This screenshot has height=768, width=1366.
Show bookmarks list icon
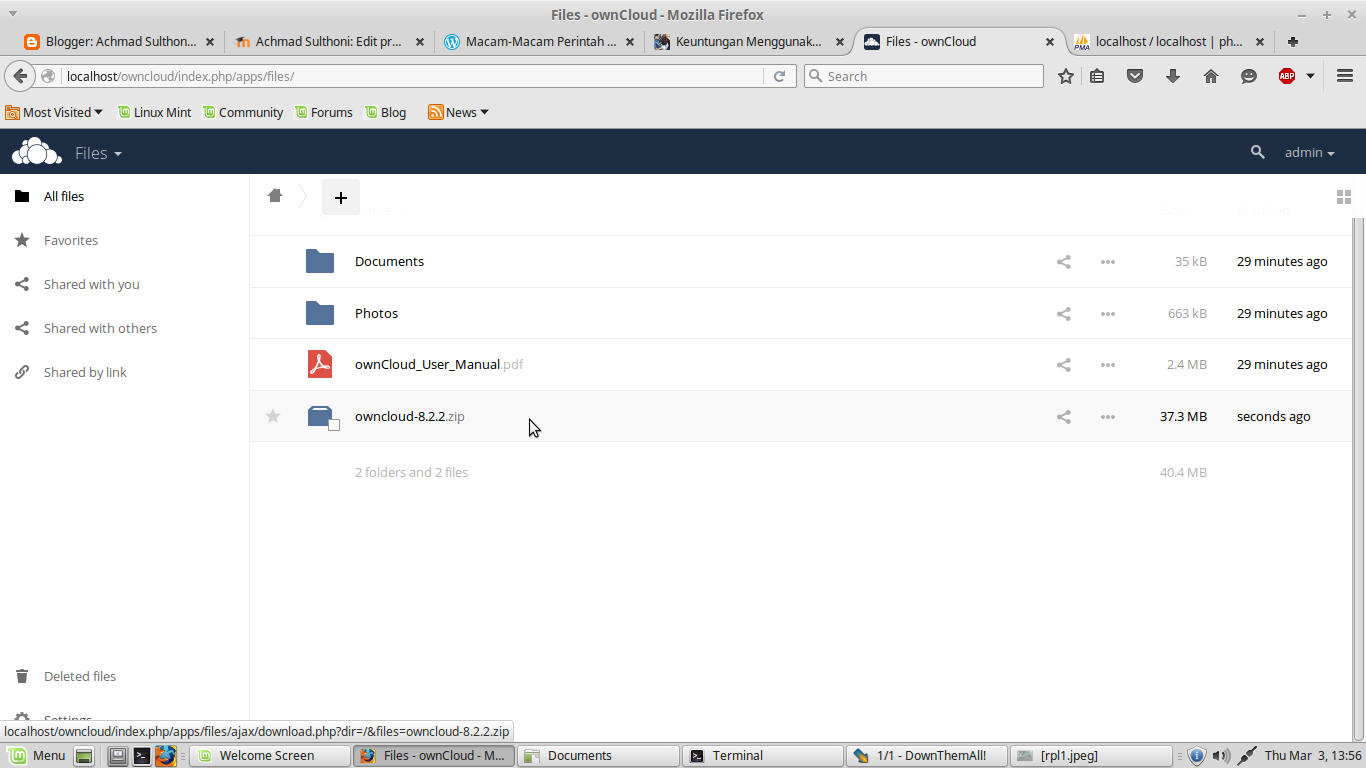pyautogui.click(x=1097, y=76)
